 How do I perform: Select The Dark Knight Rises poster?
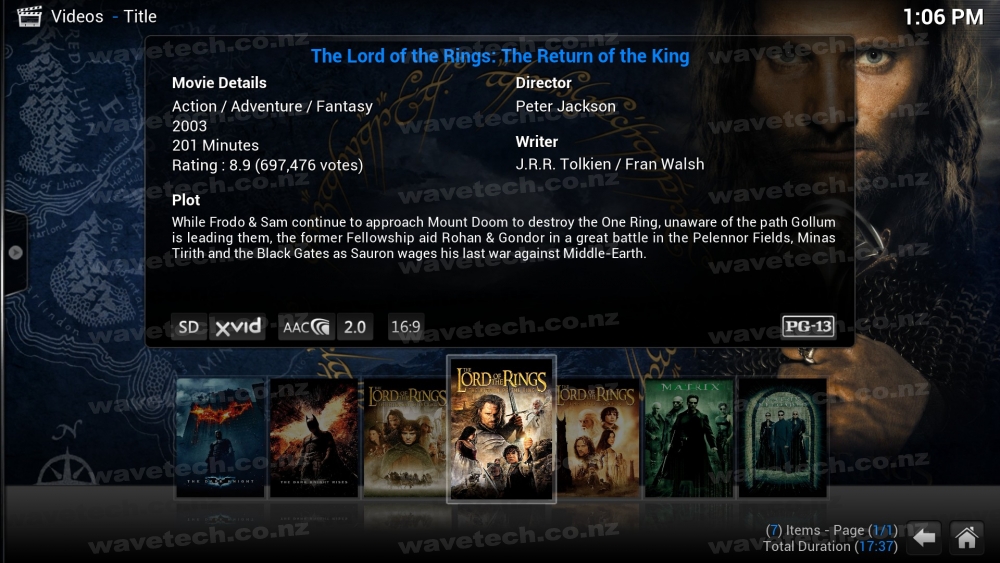coord(314,438)
